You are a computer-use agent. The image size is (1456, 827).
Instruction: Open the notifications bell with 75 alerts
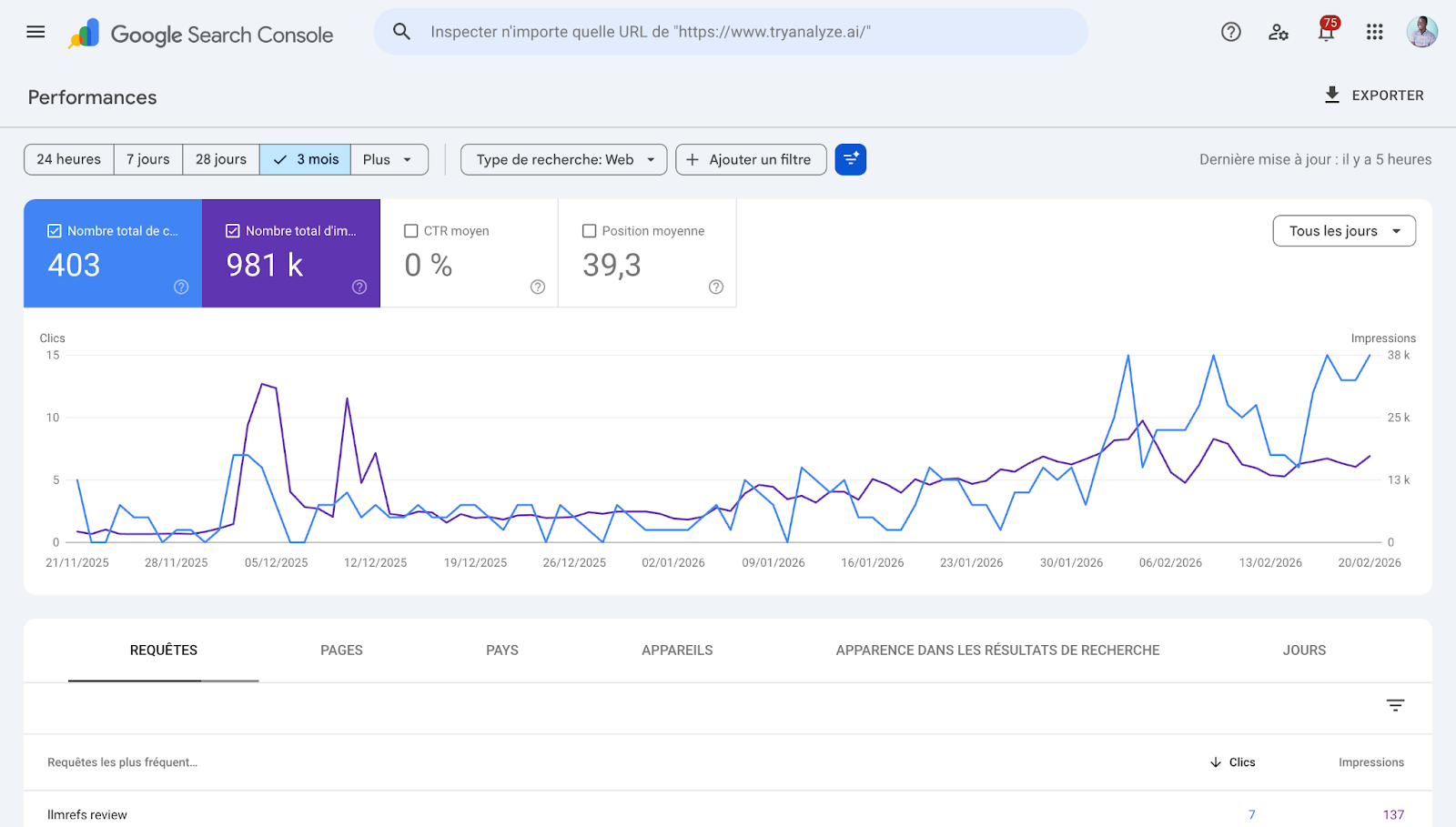coord(1327,32)
